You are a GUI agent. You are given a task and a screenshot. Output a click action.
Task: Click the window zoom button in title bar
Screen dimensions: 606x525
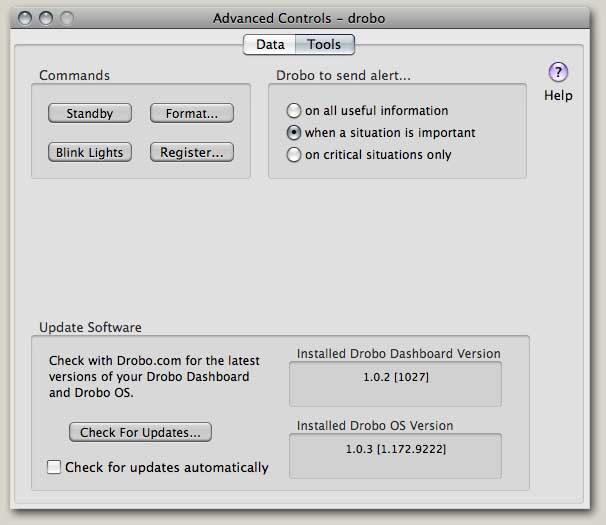(66, 18)
